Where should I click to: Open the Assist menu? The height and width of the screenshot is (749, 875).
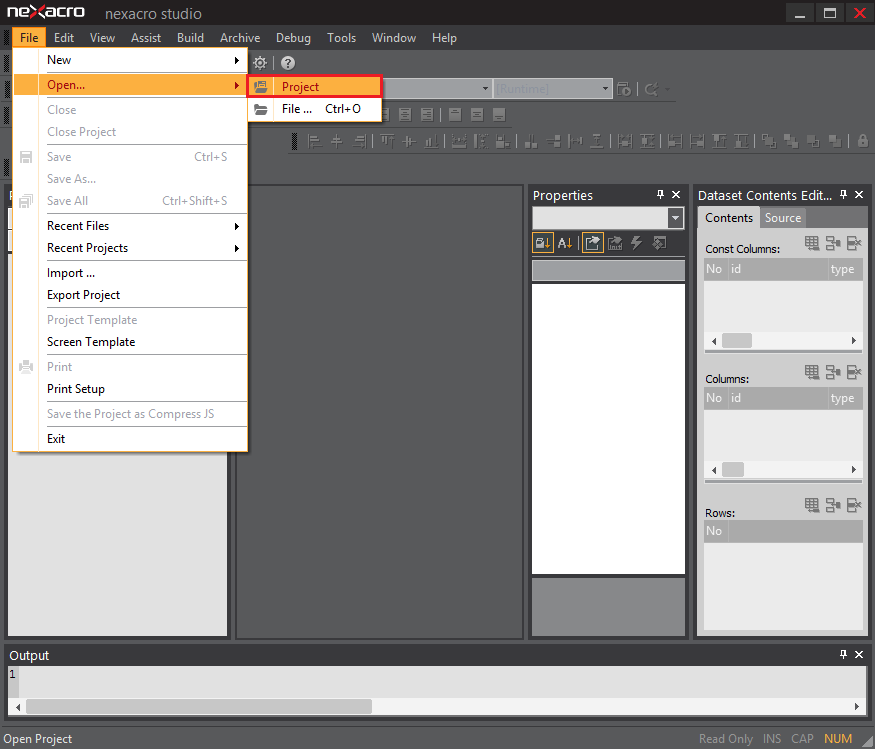(x=146, y=37)
